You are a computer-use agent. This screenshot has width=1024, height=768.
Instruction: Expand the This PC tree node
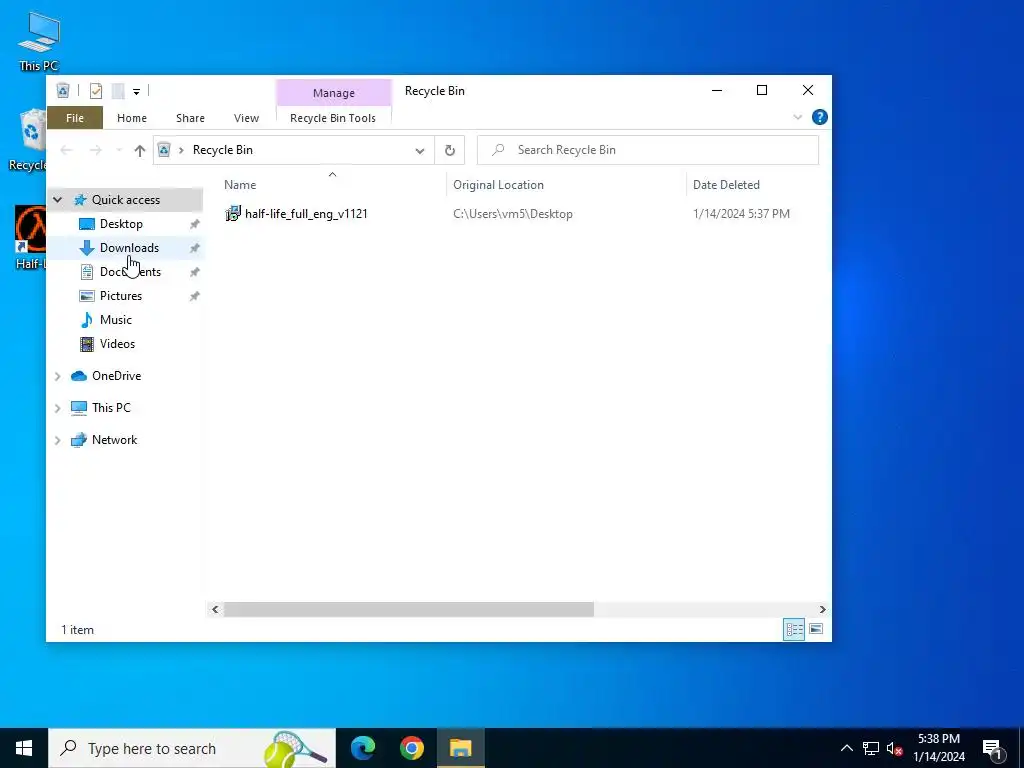57,408
